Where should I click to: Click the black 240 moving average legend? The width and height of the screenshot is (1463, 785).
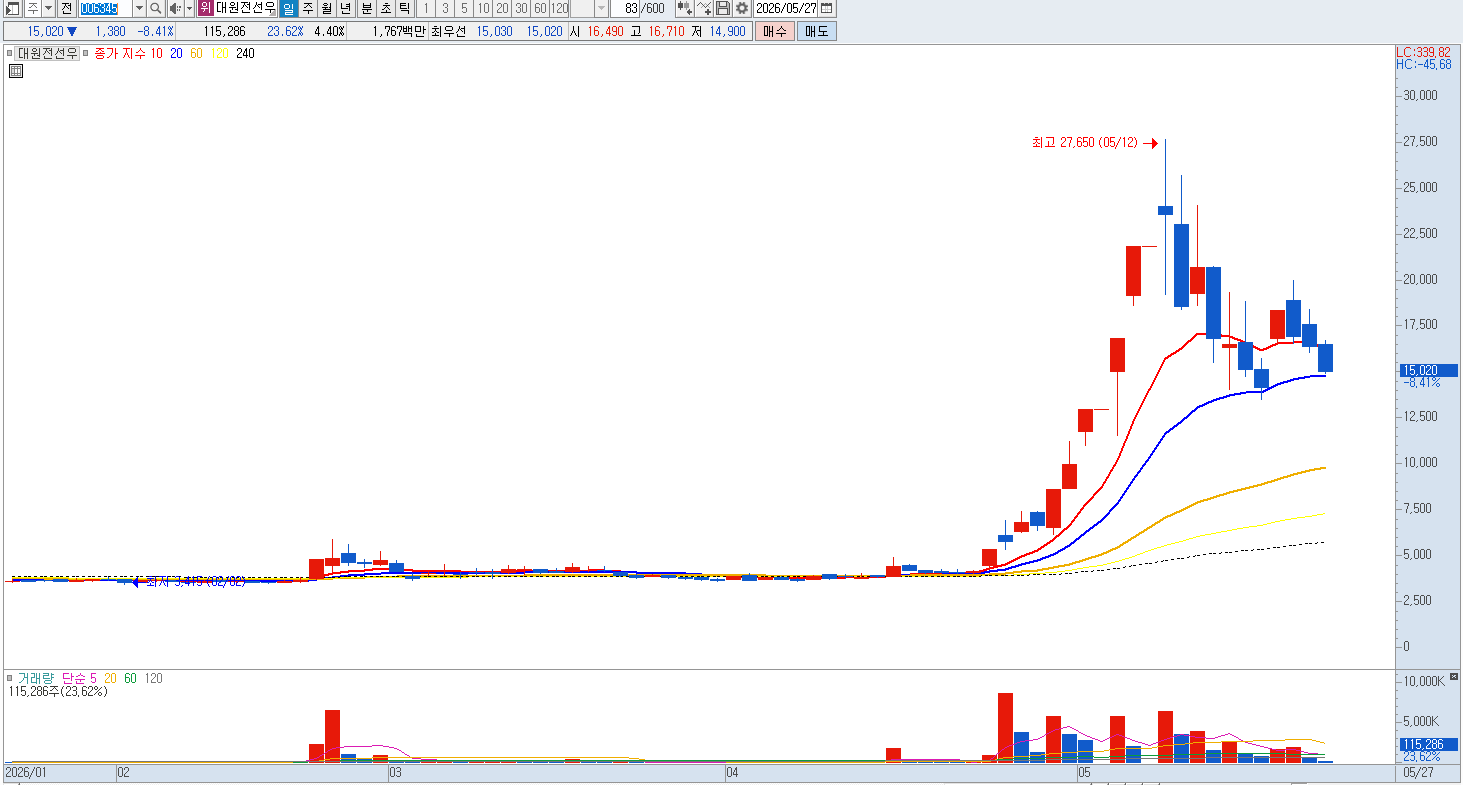pyautogui.click(x=245, y=54)
